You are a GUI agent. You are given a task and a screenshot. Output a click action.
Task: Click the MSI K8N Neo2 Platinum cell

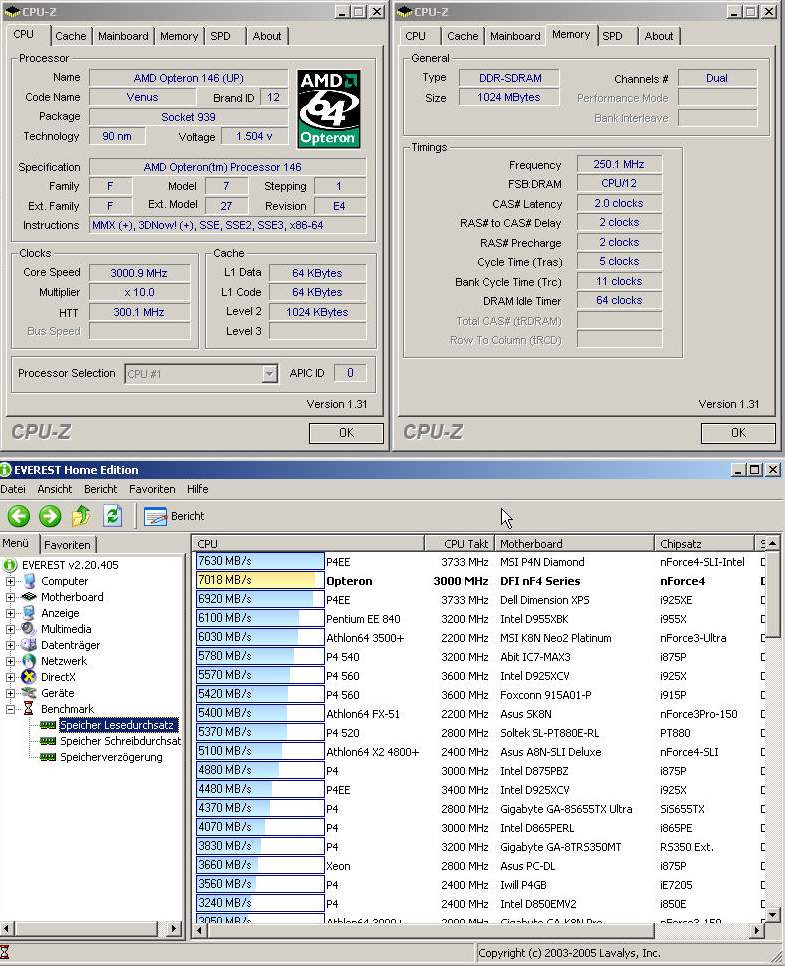[x=556, y=638]
